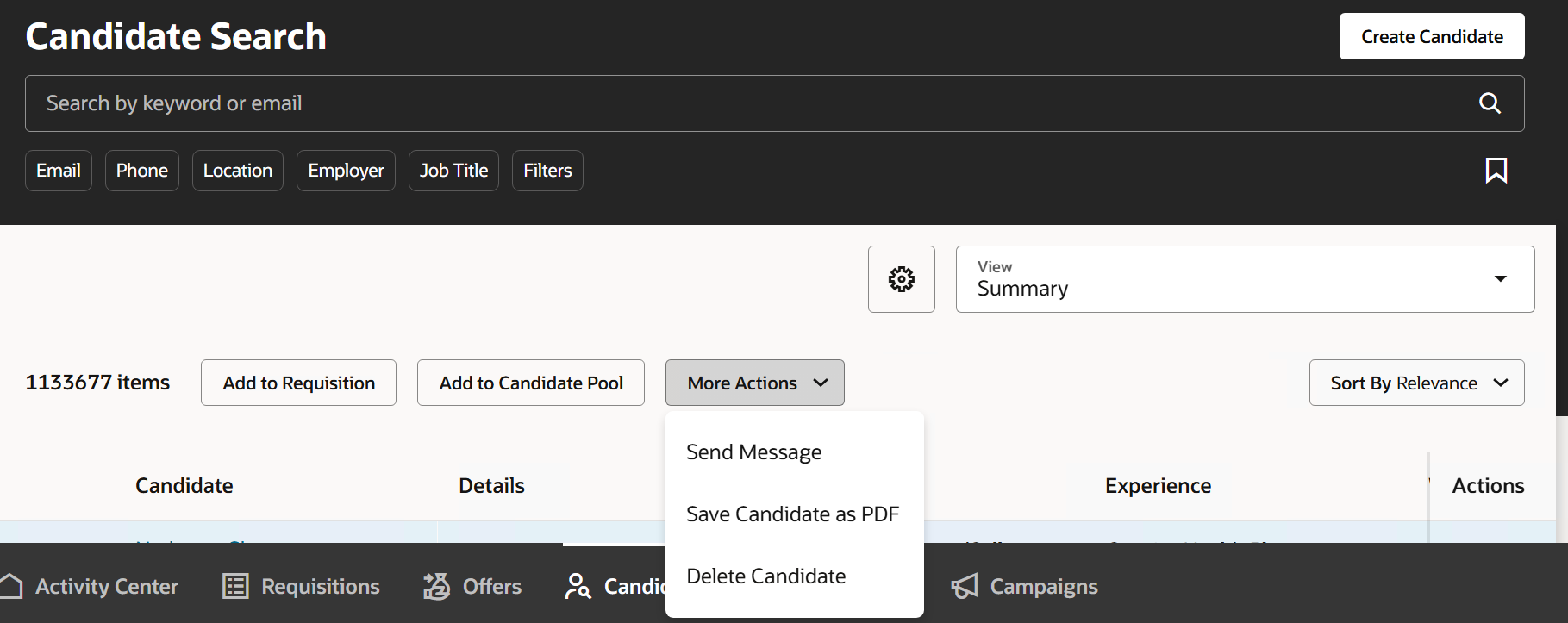Switch to the Offers tab
The height and width of the screenshot is (623, 1568).
coord(472,586)
